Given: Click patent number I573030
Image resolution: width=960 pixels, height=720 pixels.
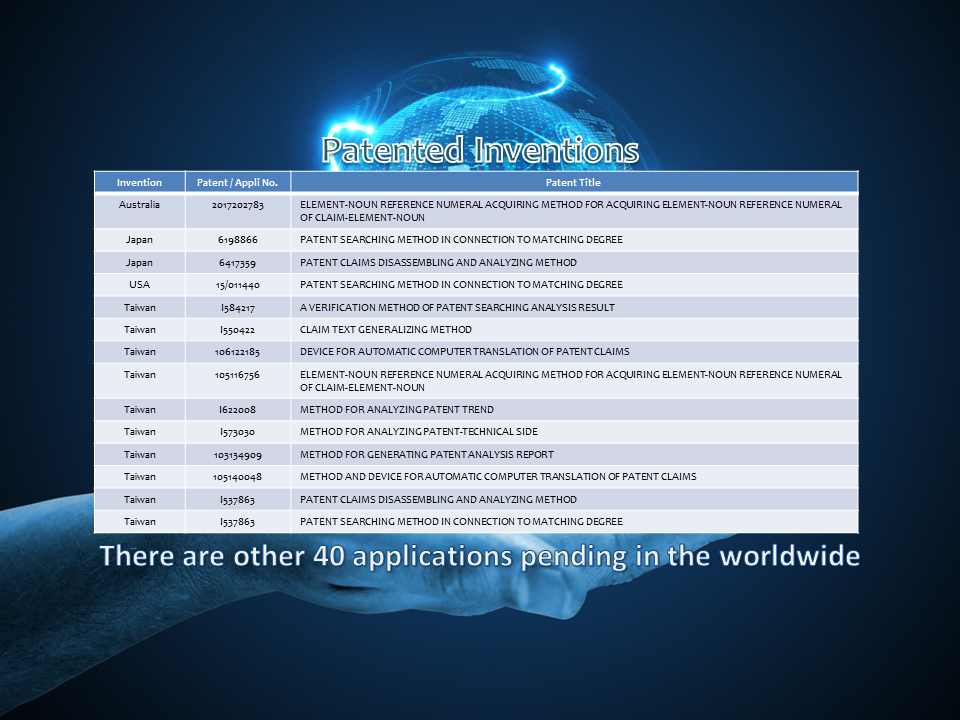Looking at the screenshot, I should coord(238,432).
